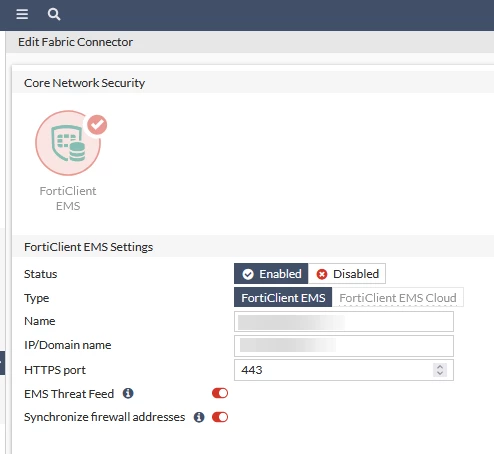Screen dimensions: 494x454
Task: Set Status to Disabled
Action: click(347, 274)
